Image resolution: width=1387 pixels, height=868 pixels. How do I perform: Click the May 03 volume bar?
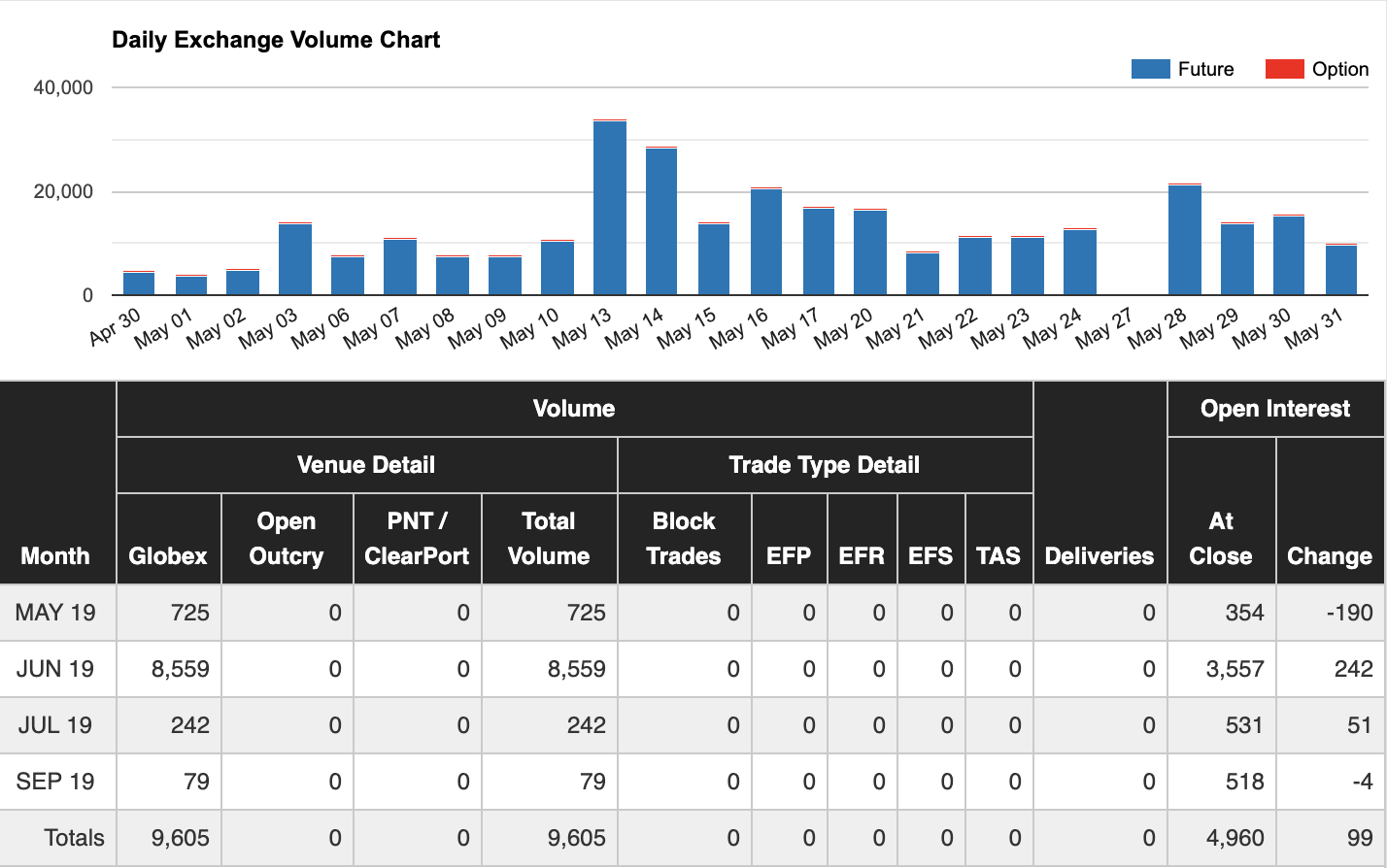click(x=294, y=259)
